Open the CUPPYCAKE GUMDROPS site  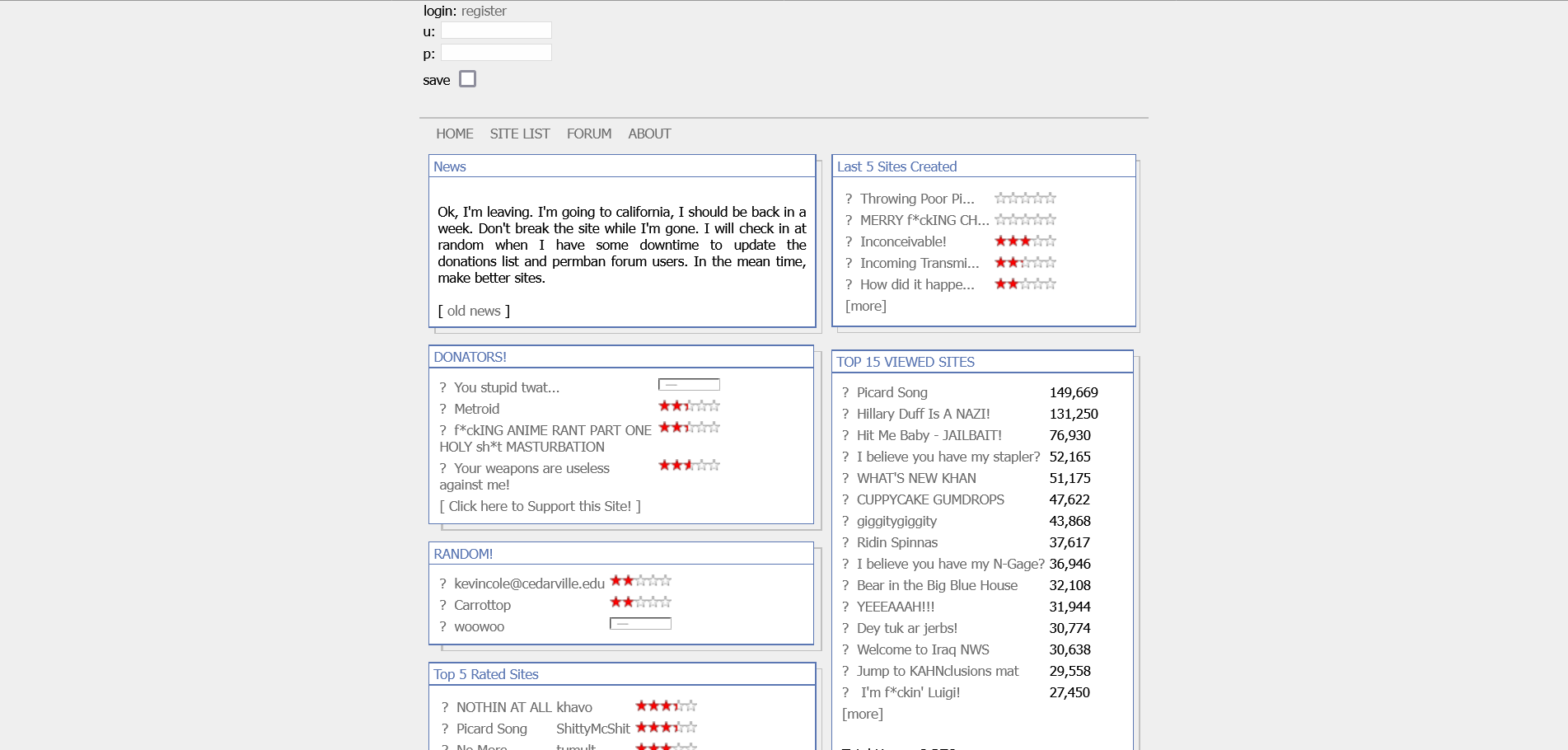(930, 499)
